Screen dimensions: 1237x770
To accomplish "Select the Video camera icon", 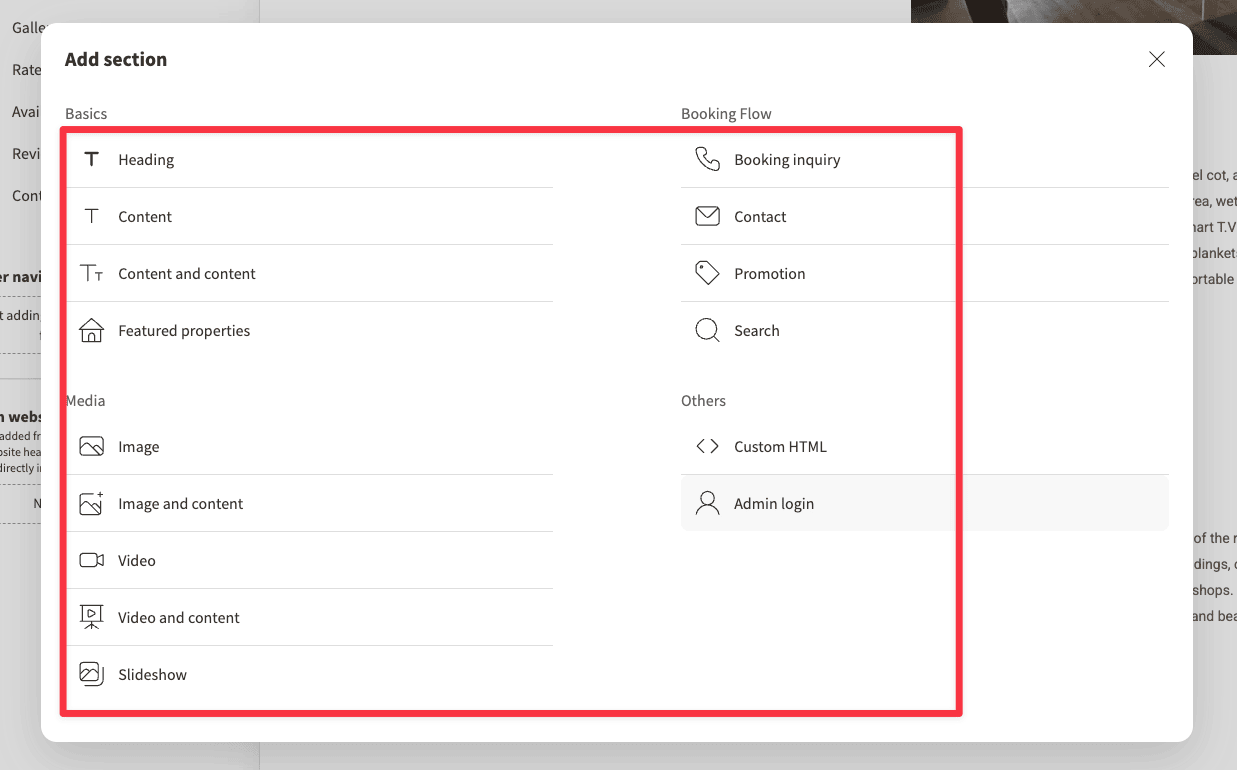I will click(x=91, y=560).
